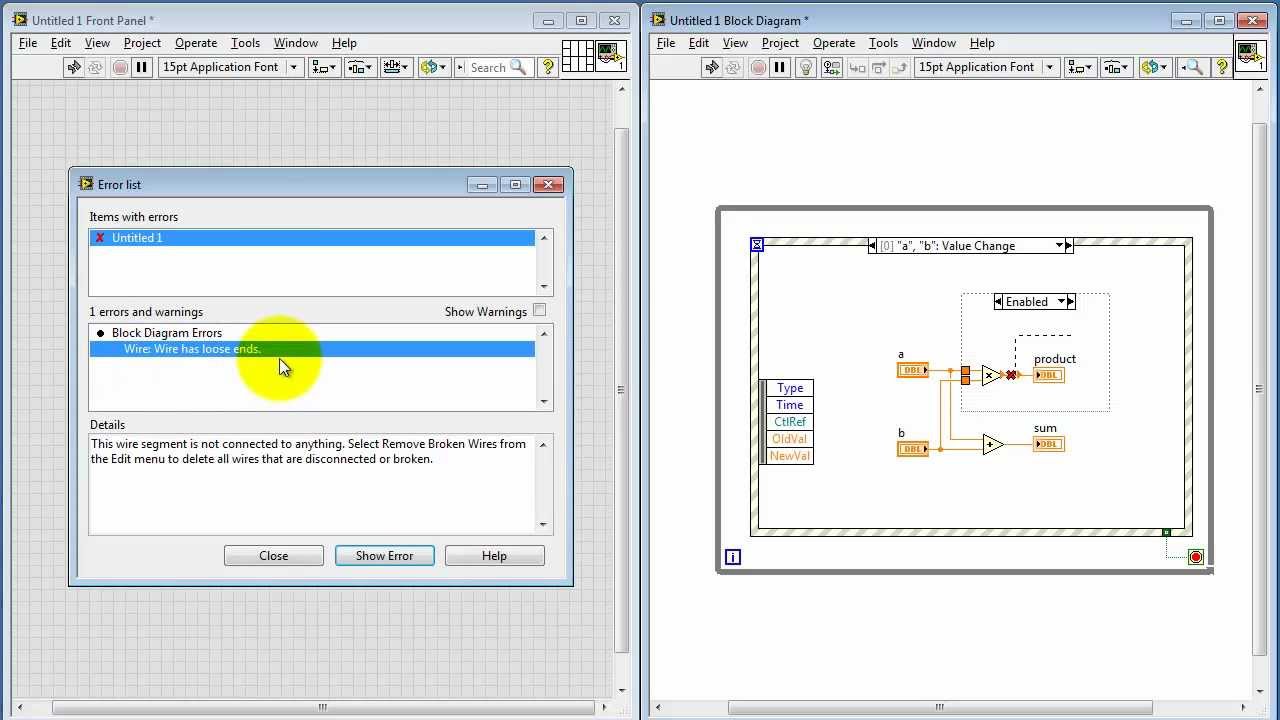1280x720 pixels.
Task: Click the search magnifier in Front Panel toolbar
Action: tap(518, 67)
